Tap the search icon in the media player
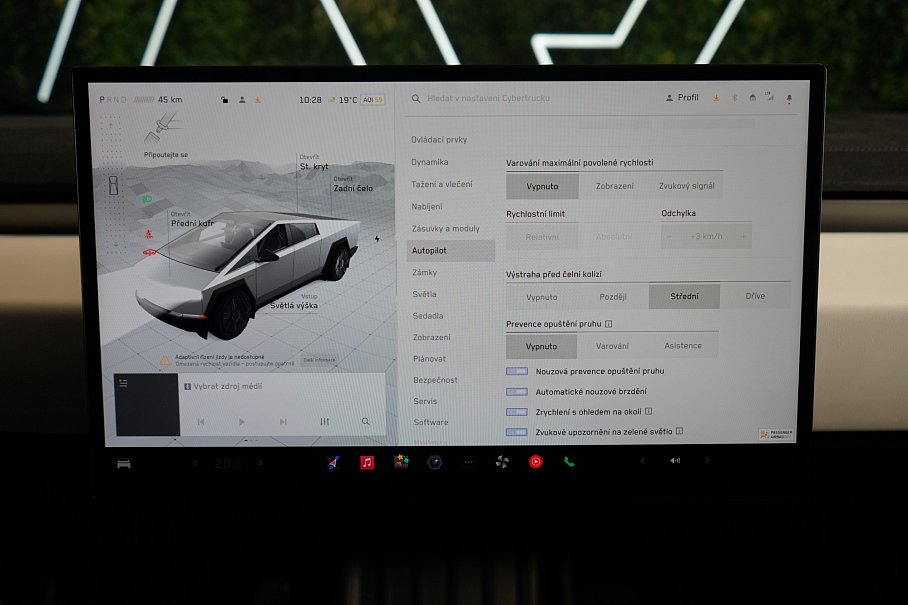Viewport: 908px width, 605px height. tap(365, 422)
